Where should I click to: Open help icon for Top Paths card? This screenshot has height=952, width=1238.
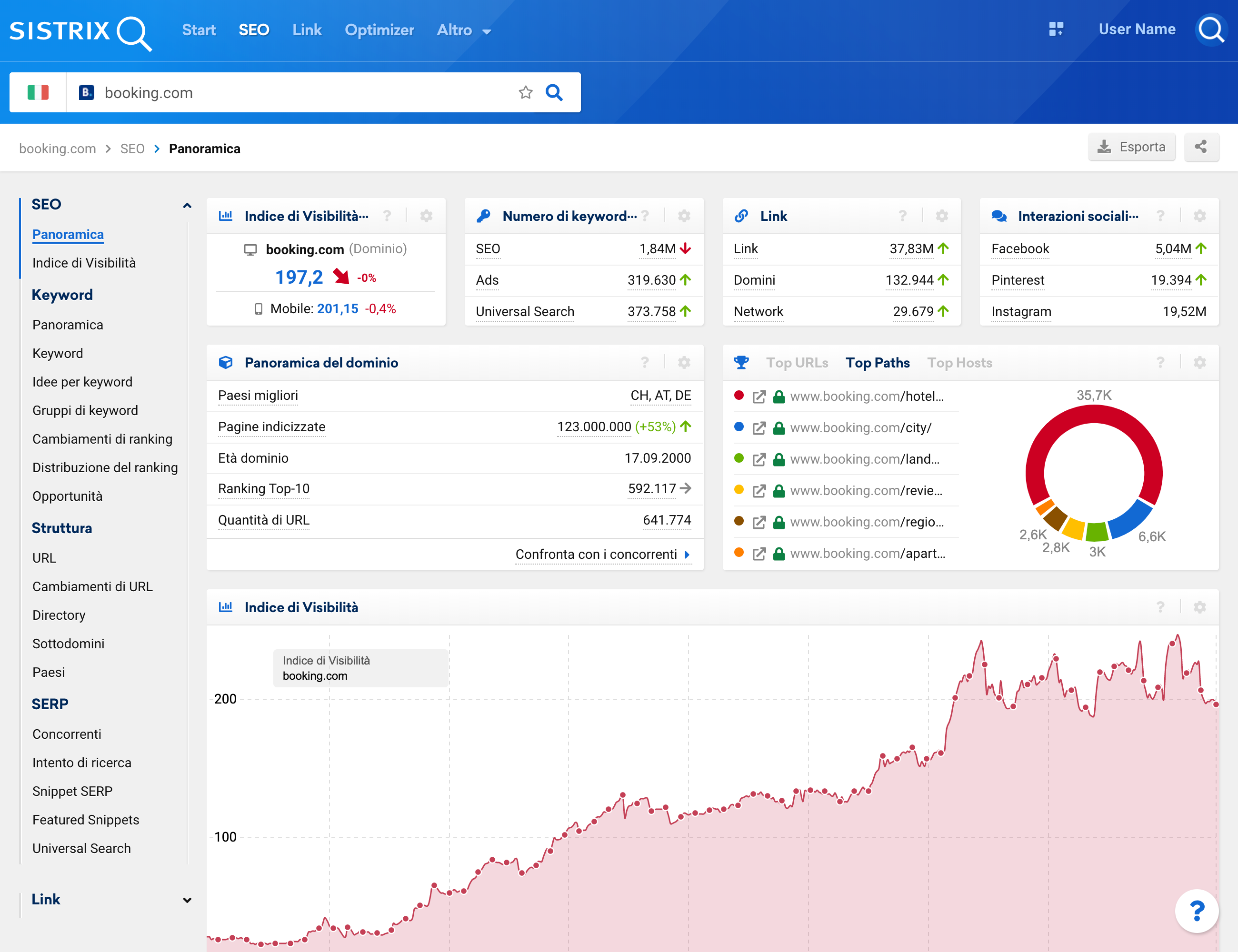pyautogui.click(x=1160, y=363)
